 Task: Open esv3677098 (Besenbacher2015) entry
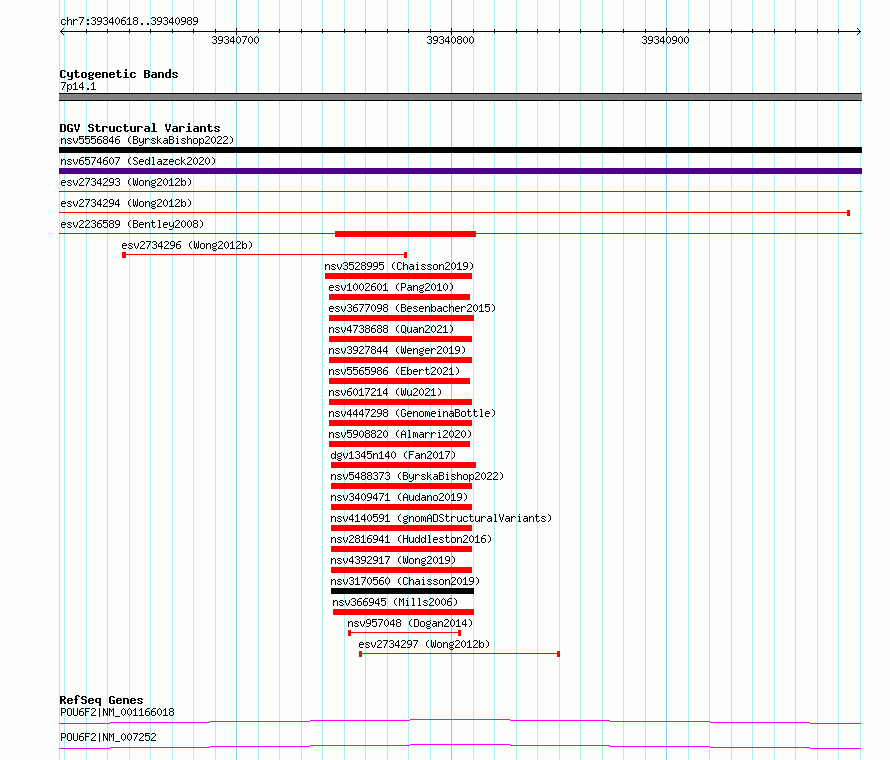pos(412,308)
